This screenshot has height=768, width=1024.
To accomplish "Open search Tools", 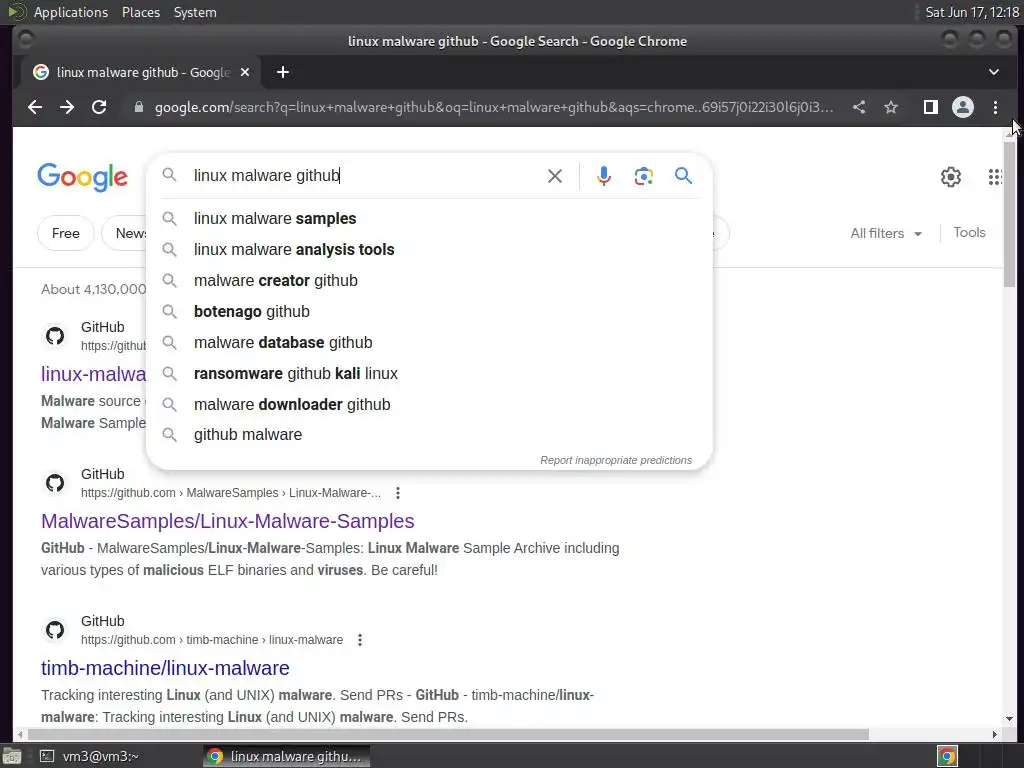I will click(969, 232).
